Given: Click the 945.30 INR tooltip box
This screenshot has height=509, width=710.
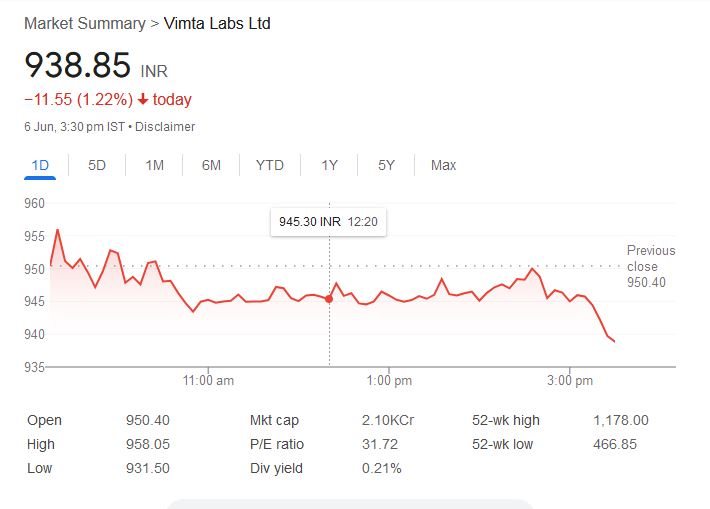Looking at the screenshot, I should [328, 221].
